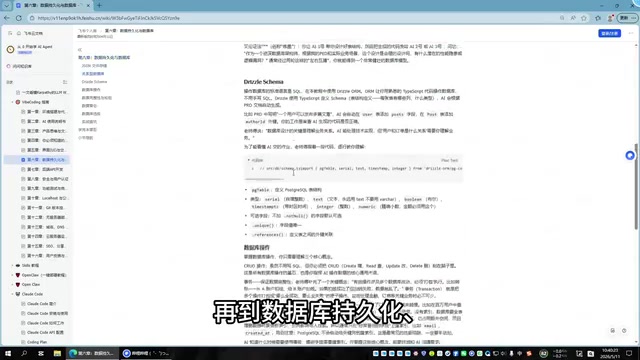Open the AI Agent wiki space title

pyautogui.click(x=35, y=47)
